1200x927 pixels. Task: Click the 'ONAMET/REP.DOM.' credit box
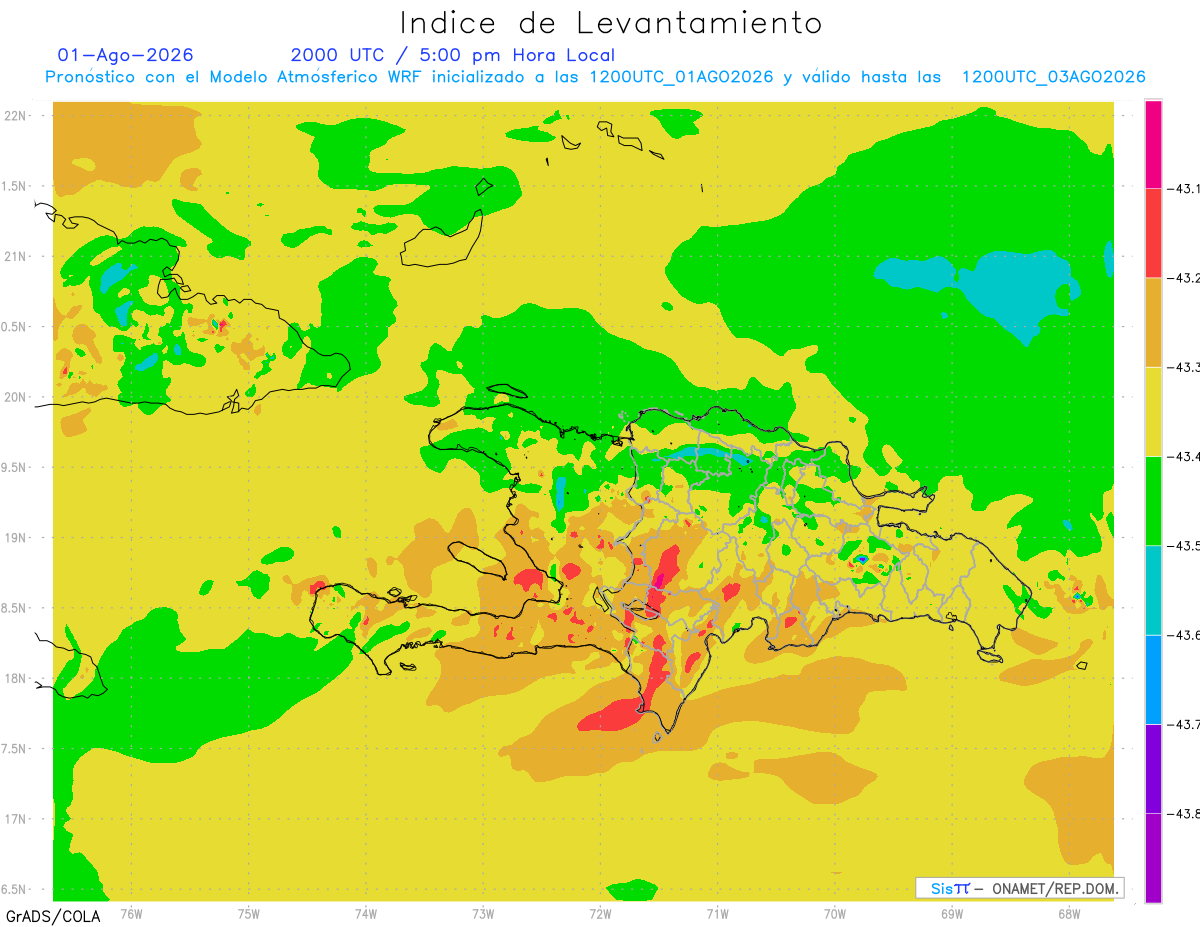pyautogui.click(x=1019, y=888)
